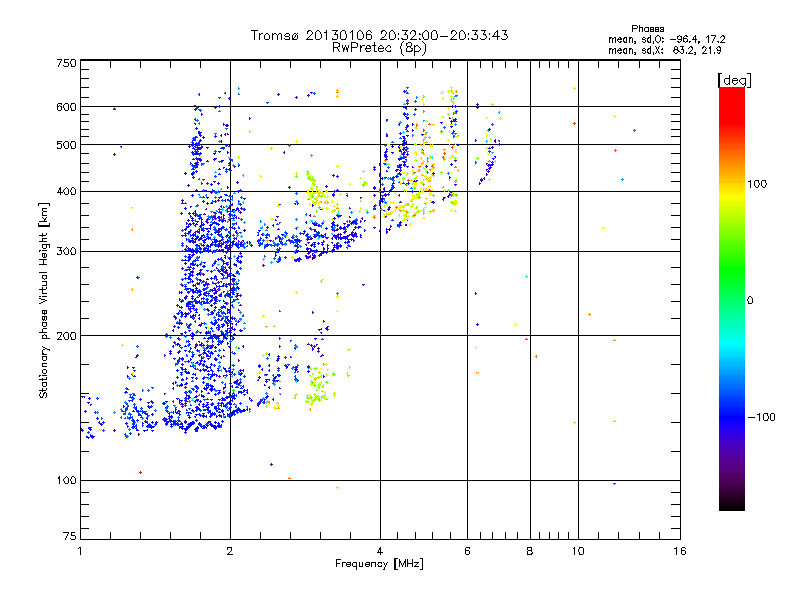Click the black bottom of the colorbar

coord(732,503)
